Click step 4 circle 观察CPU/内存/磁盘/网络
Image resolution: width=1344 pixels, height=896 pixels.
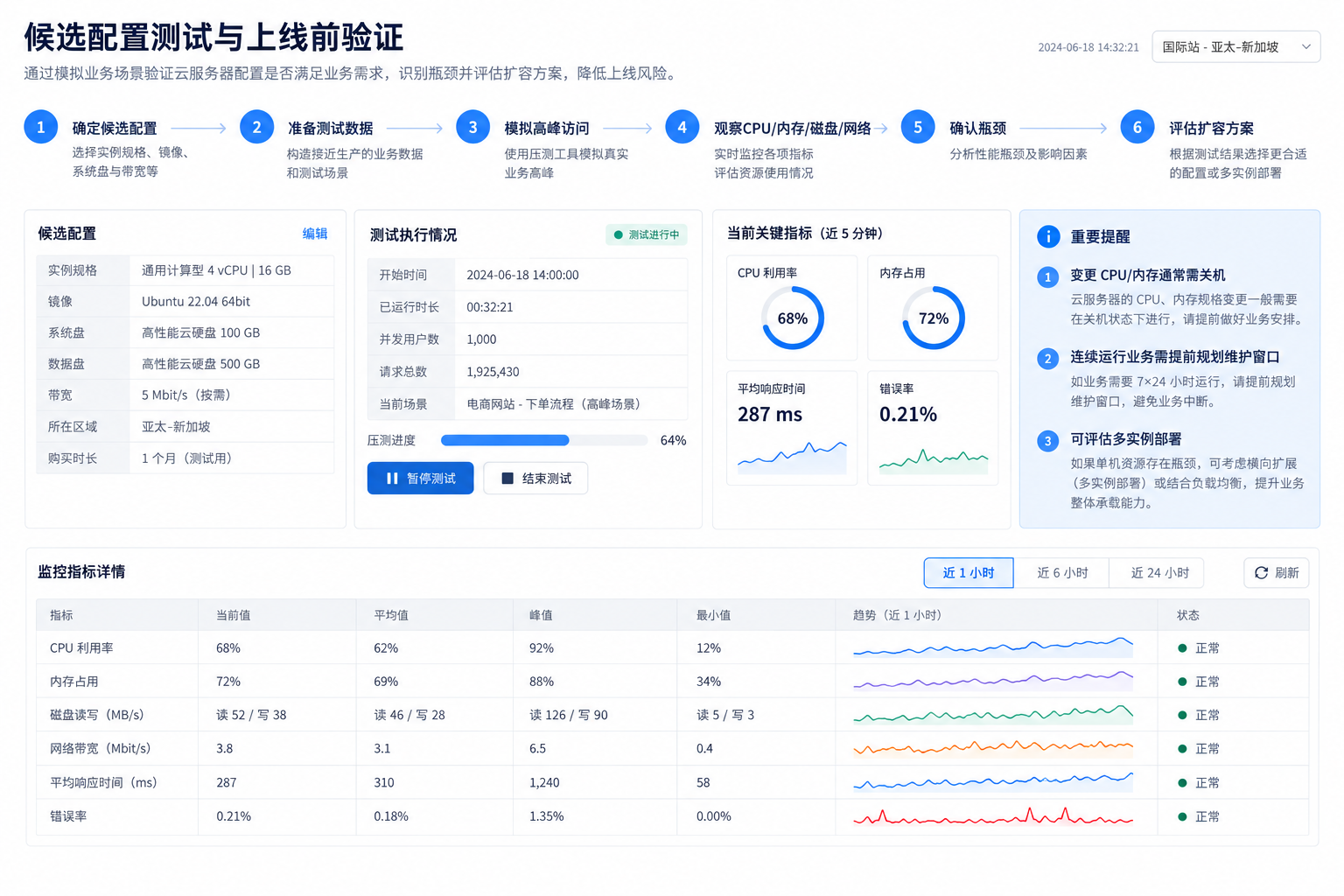[682, 127]
